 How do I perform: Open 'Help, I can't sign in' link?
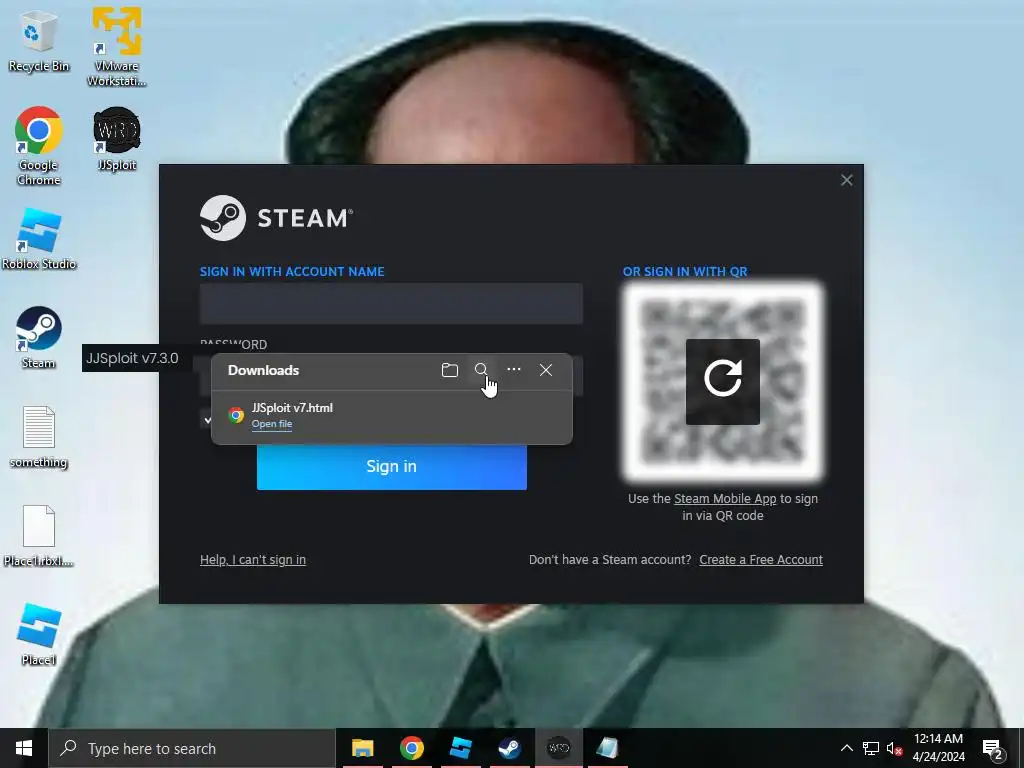pyautogui.click(x=253, y=560)
